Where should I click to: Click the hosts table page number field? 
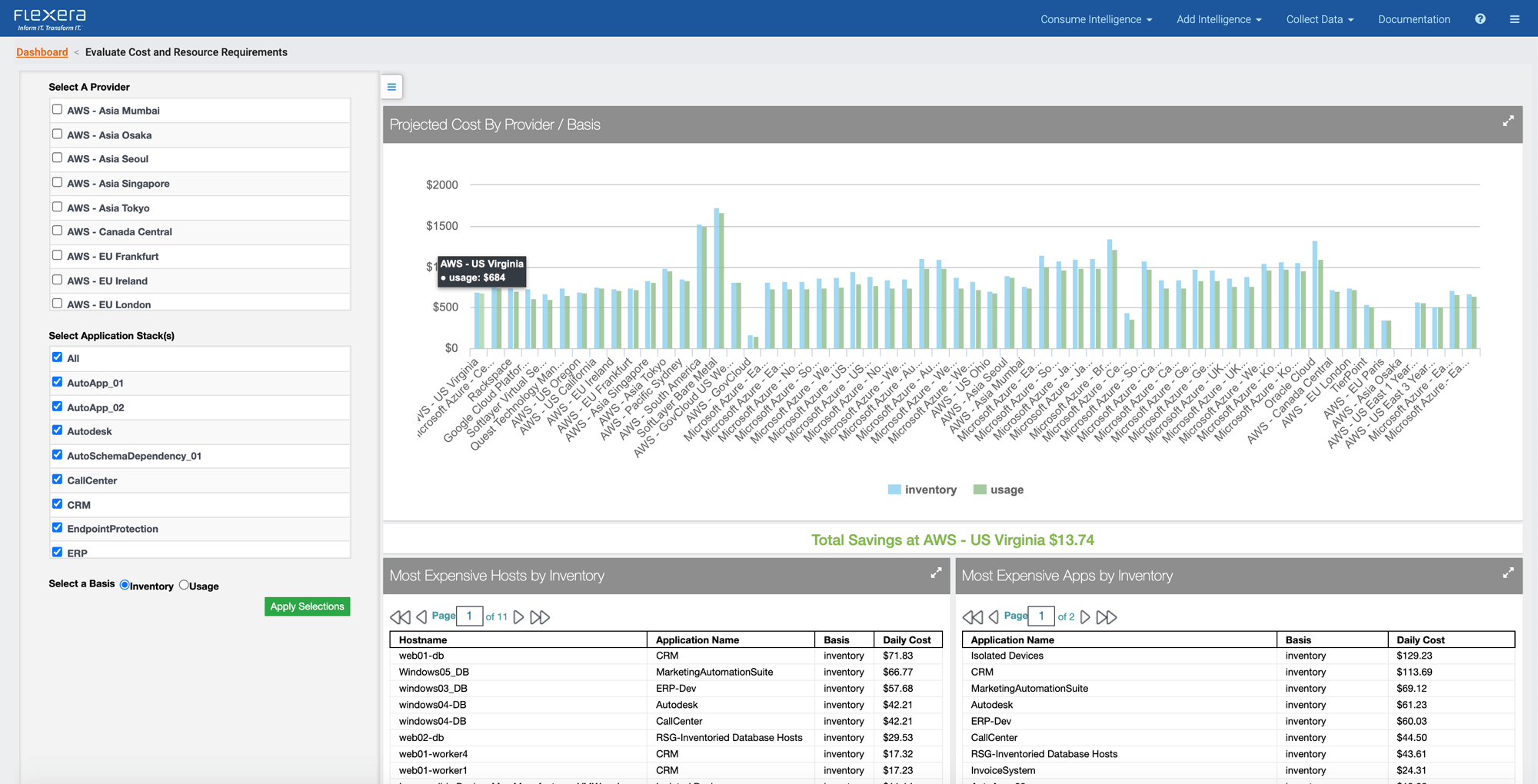pyautogui.click(x=469, y=616)
